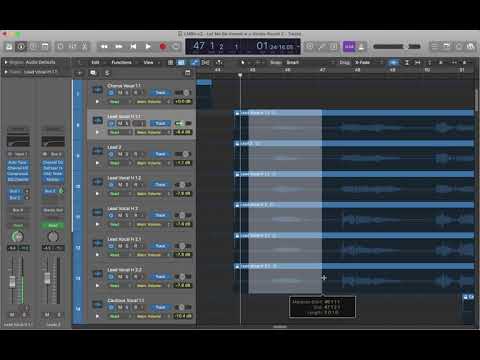Show the Toolbar icon in control bar
This screenshot has width=480, height=360.
[x=45, y=47]
